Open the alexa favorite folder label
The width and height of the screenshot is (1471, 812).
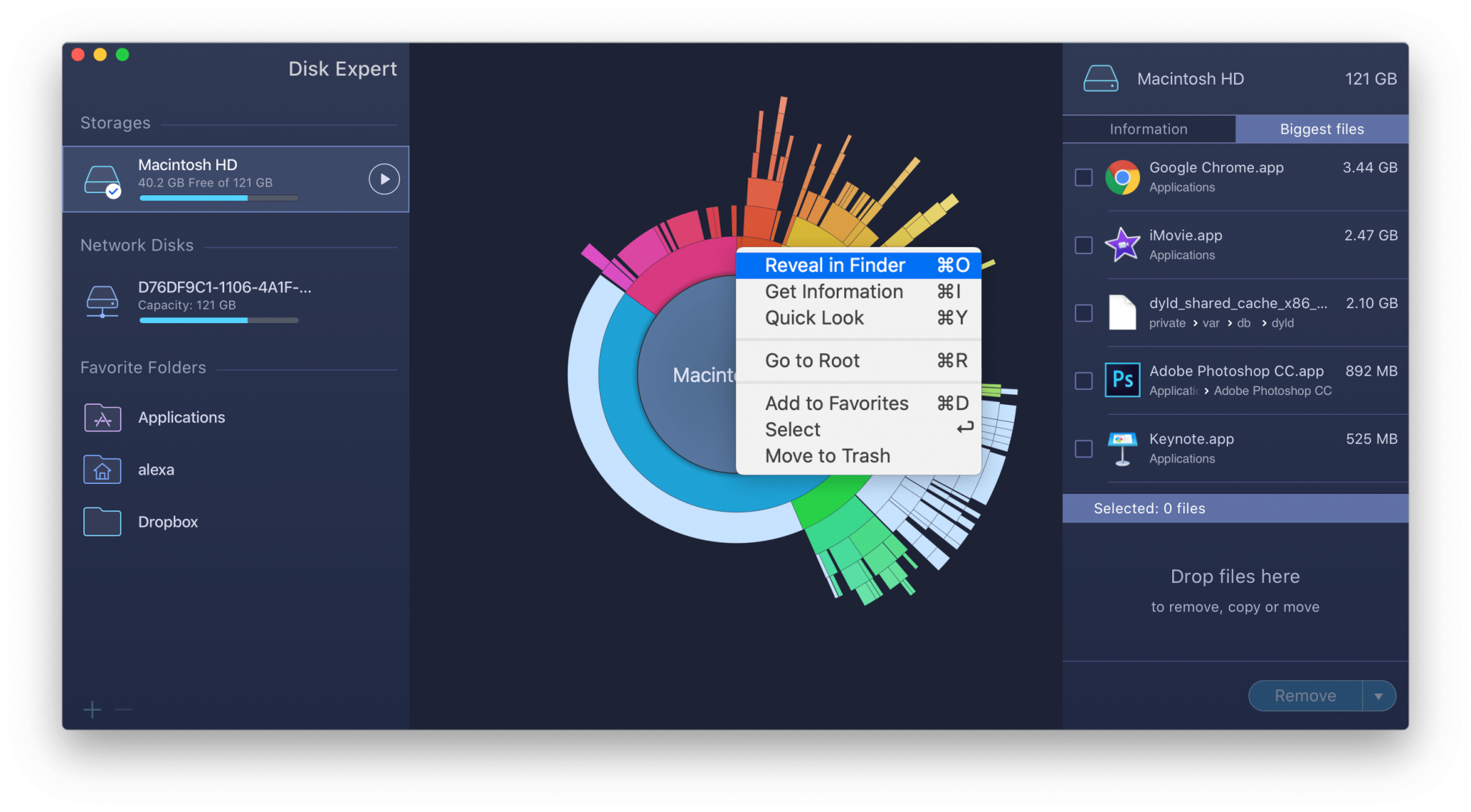point(156,470)
